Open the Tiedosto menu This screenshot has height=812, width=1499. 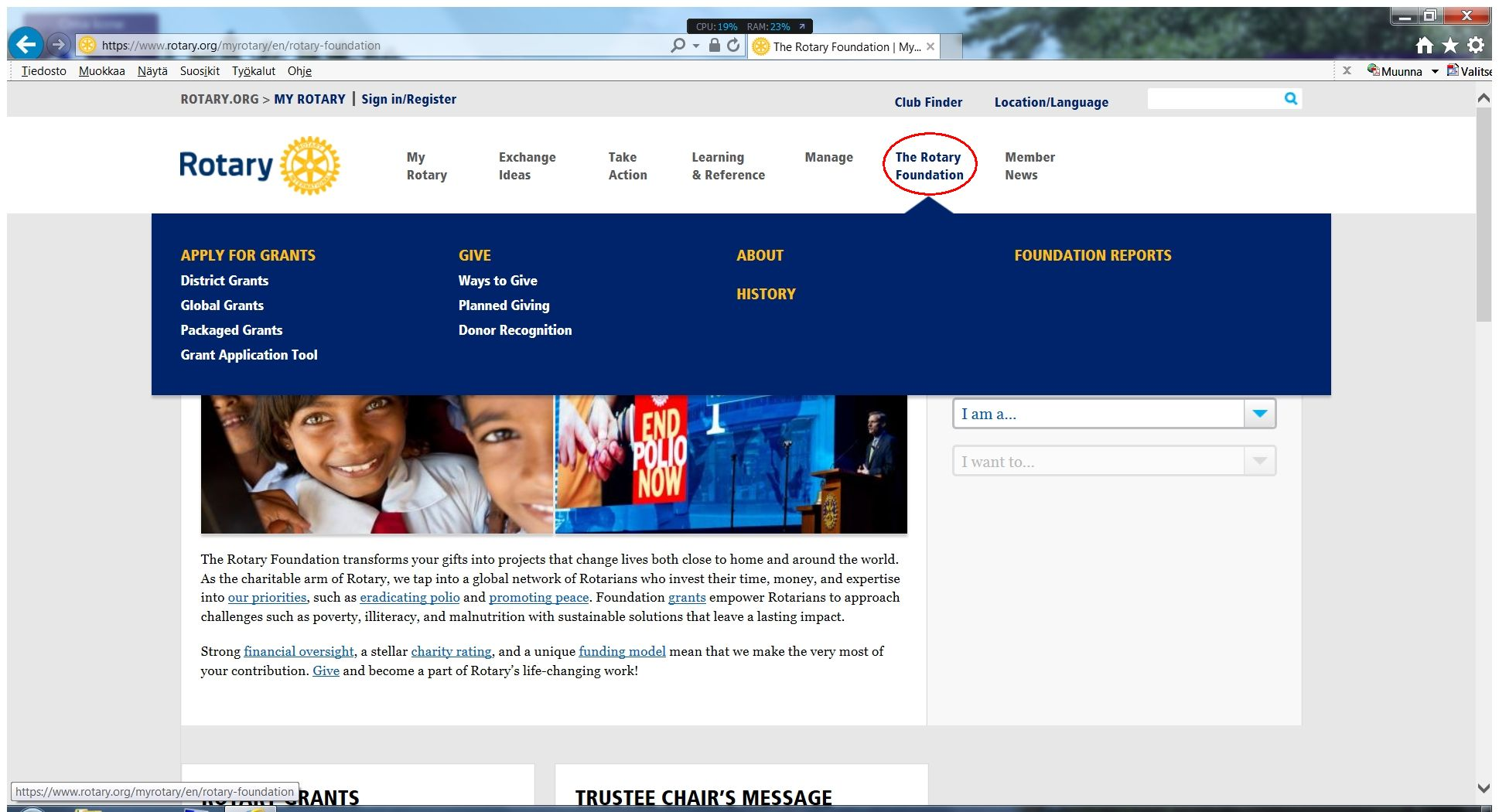click(43, 71)
